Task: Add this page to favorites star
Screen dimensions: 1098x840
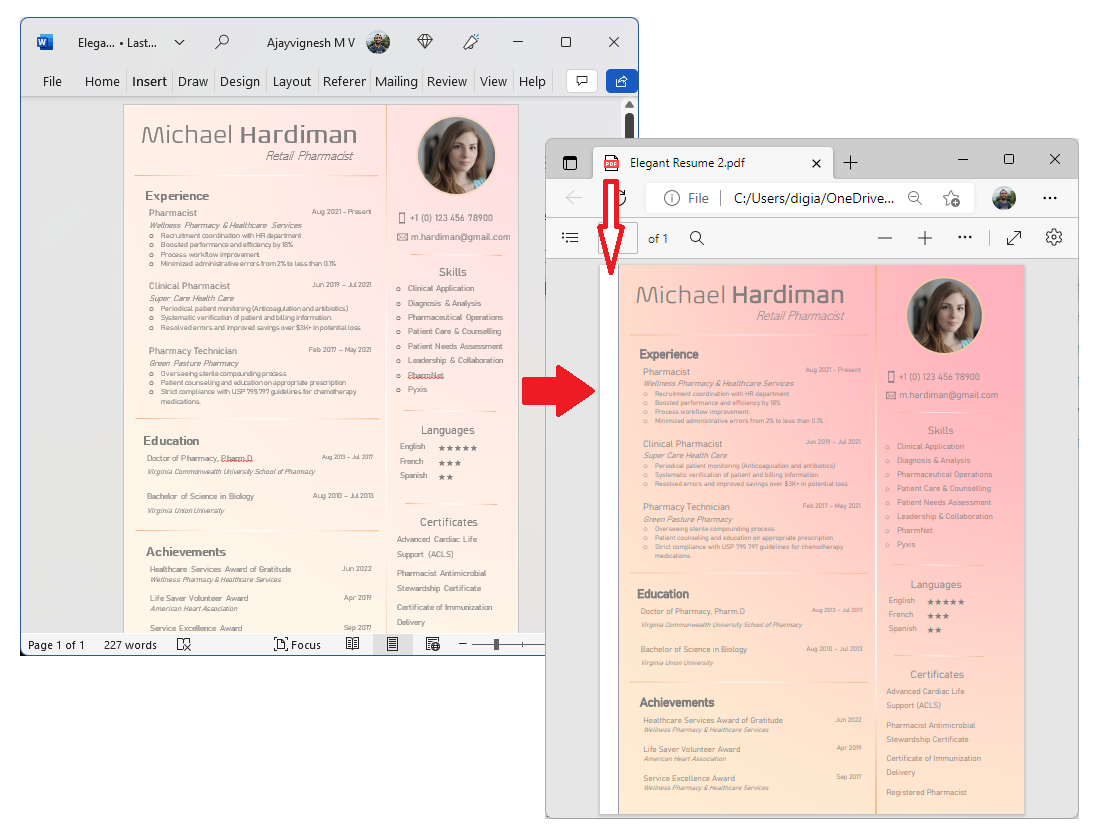Action: (x=951, y=198)
